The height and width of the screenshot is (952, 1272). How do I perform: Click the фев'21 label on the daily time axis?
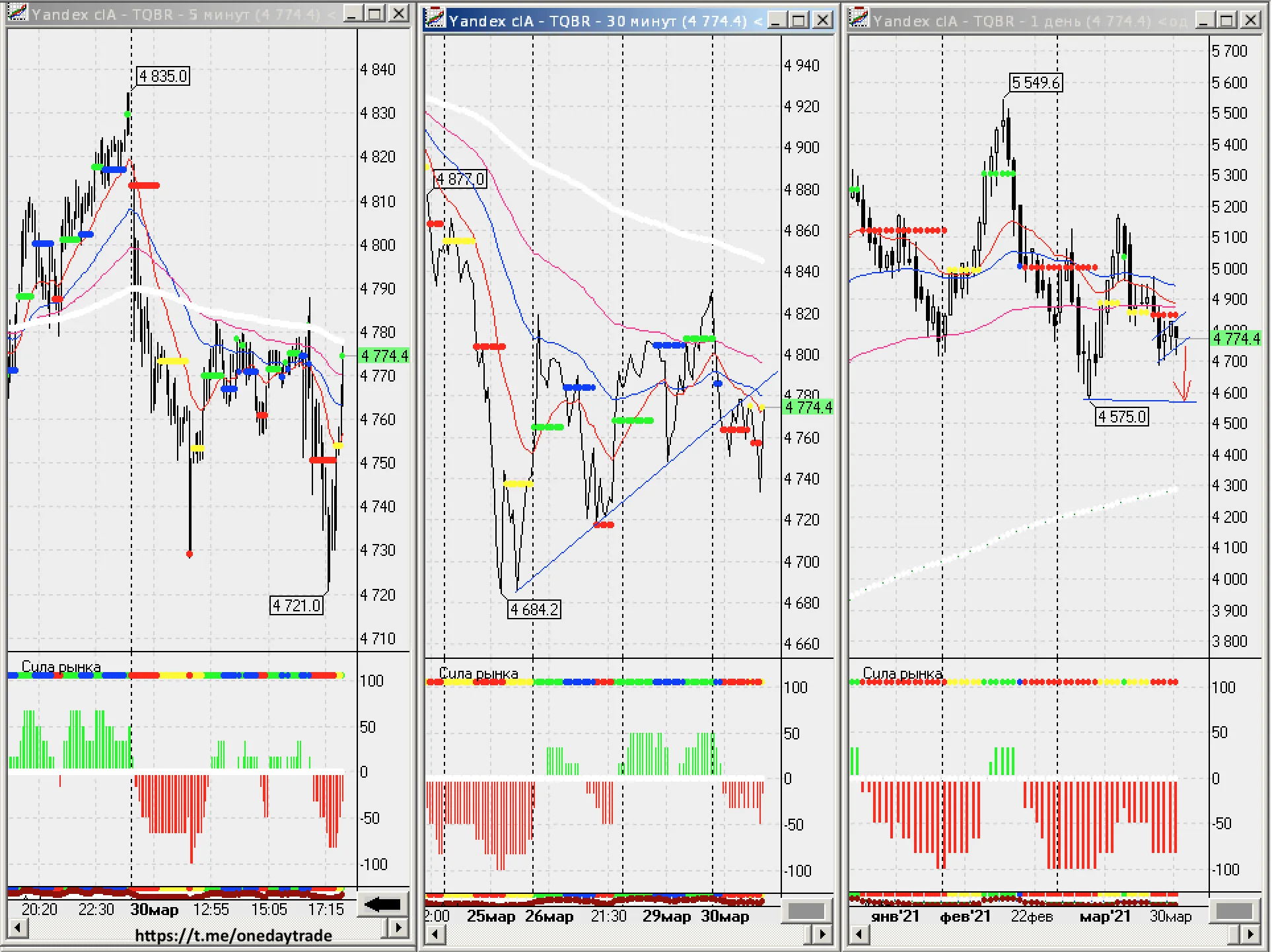(965, 916)
